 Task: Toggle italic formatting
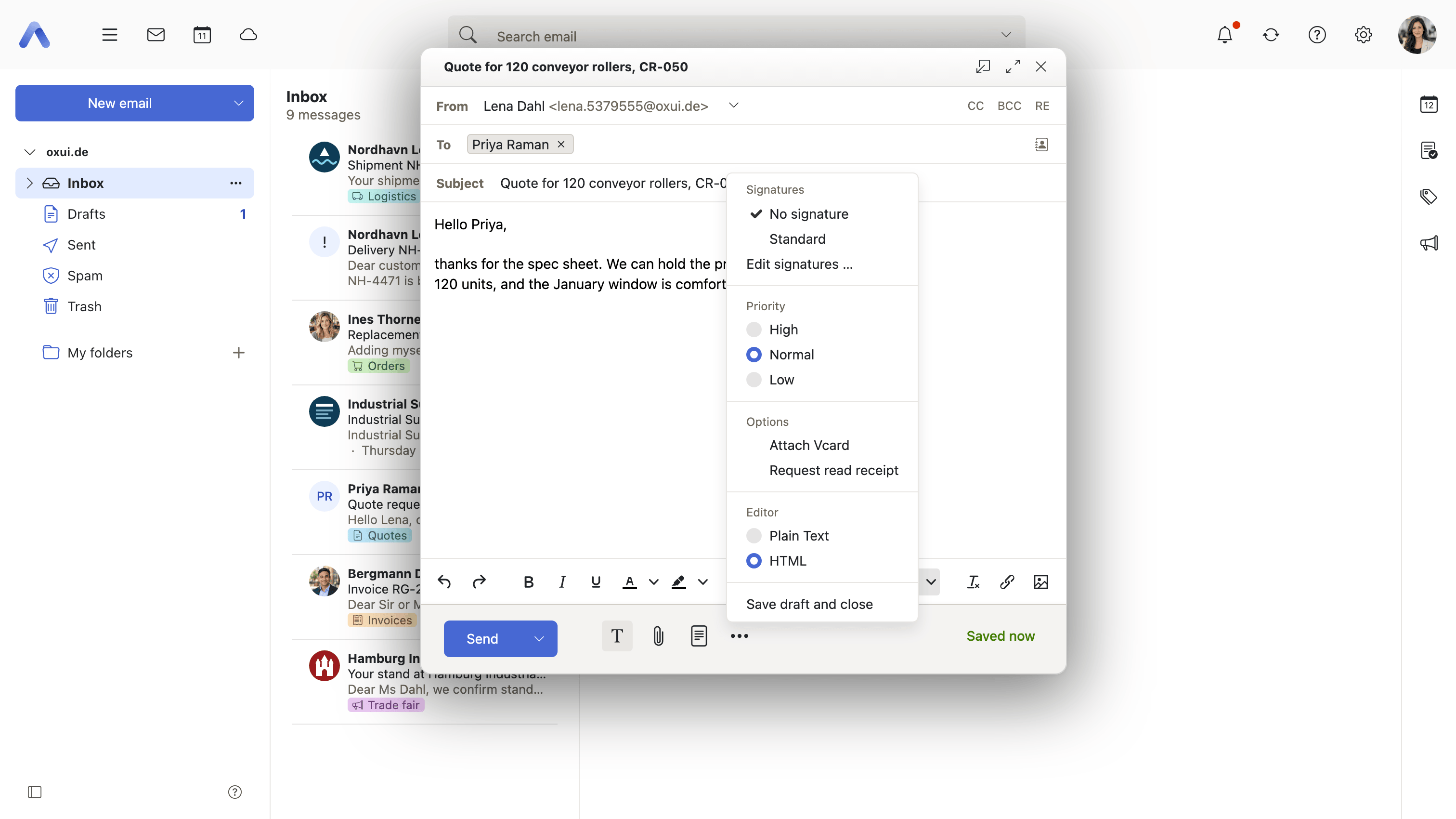click(x=562, y=582)
